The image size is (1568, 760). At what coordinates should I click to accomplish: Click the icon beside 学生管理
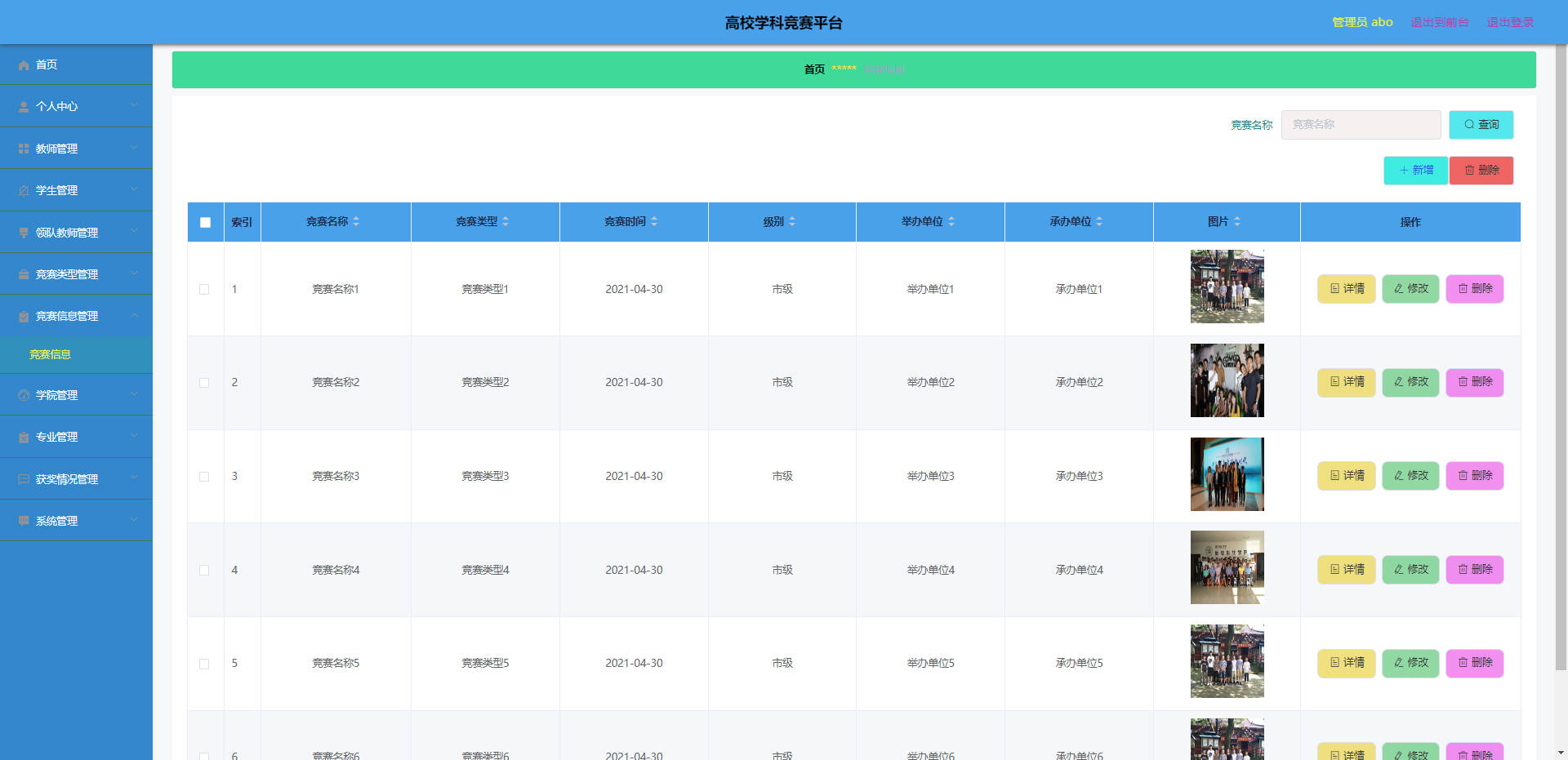24,190
